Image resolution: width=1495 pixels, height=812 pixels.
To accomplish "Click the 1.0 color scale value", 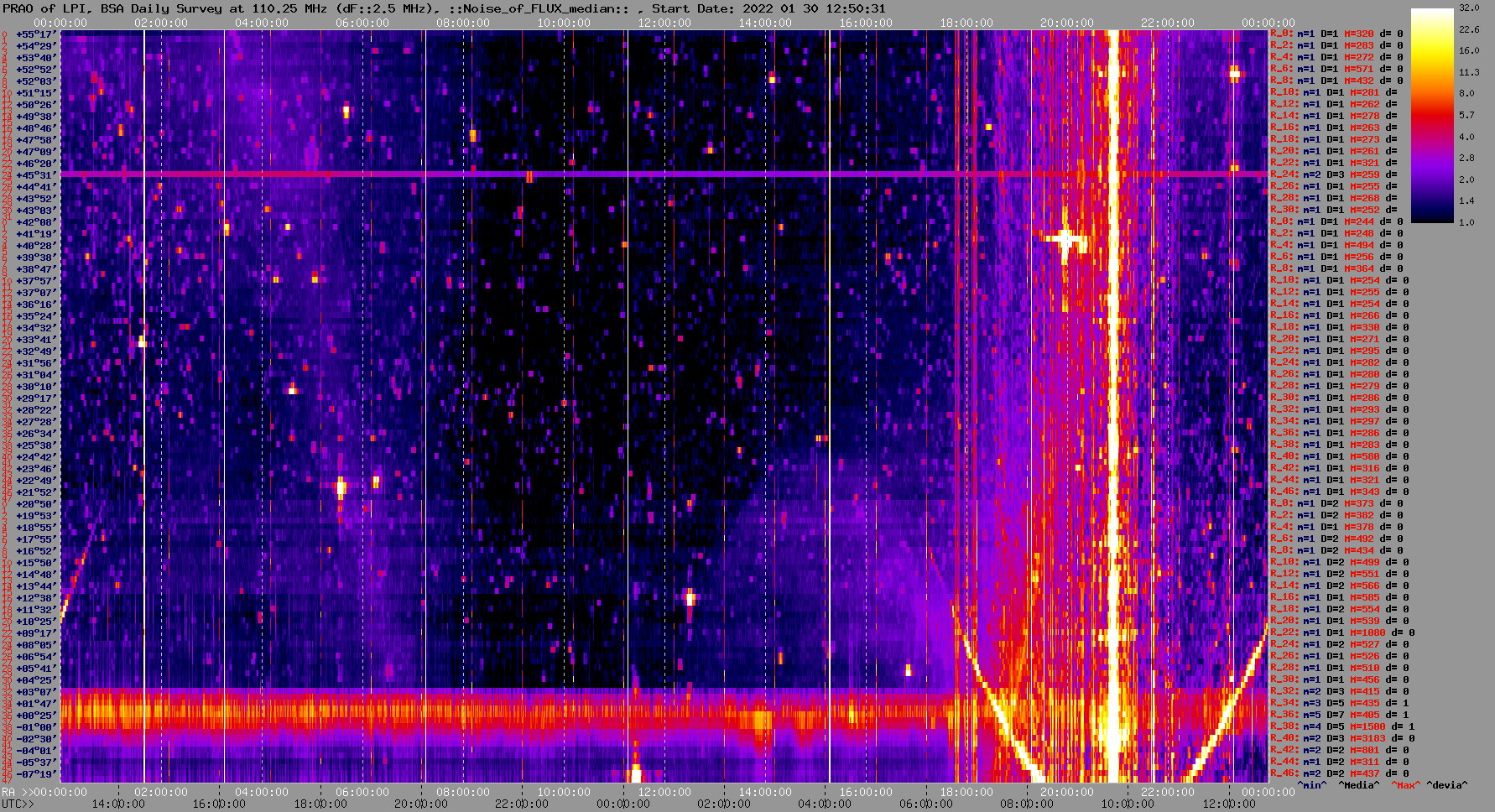I will pos(1466,222).
